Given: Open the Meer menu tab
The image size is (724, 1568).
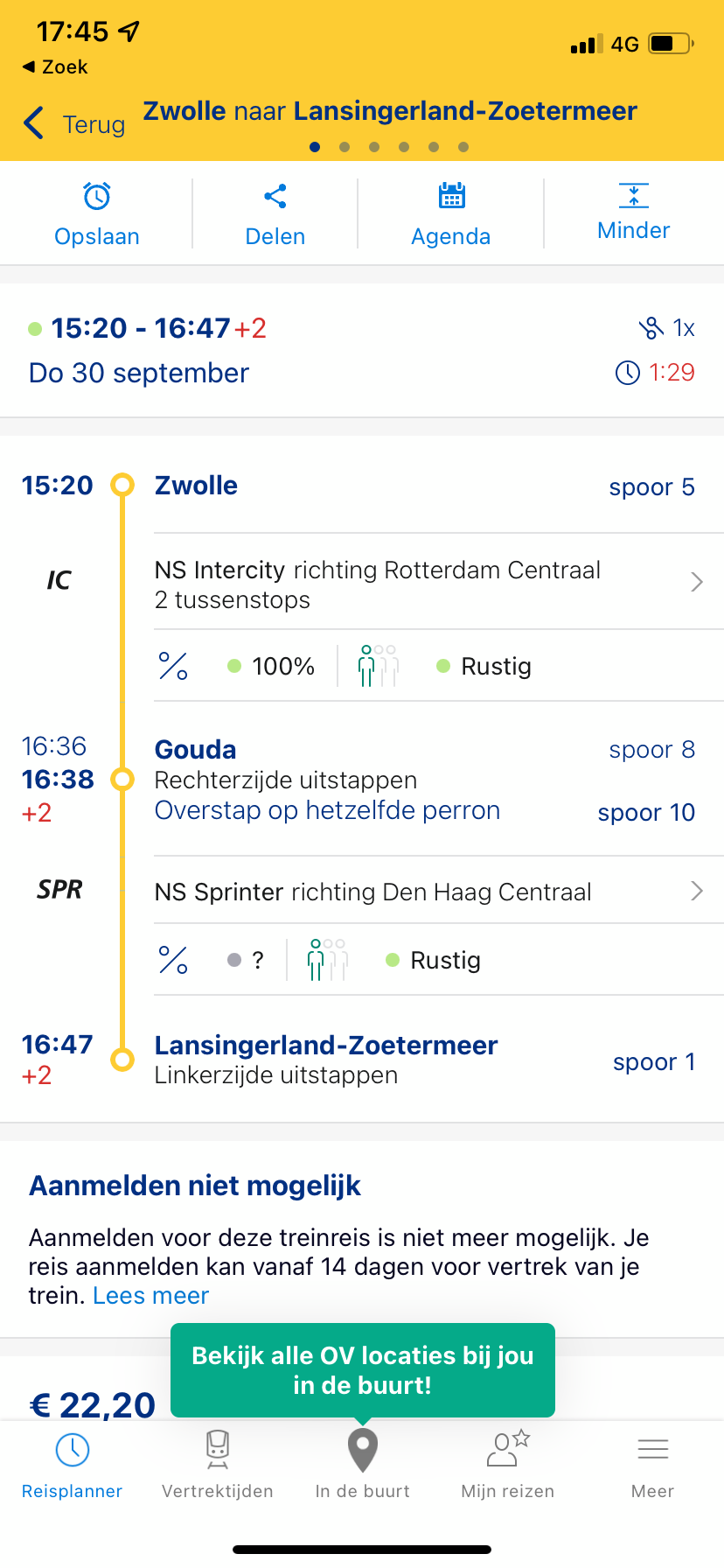Looking at the screenshot, I should [653, 1466].
